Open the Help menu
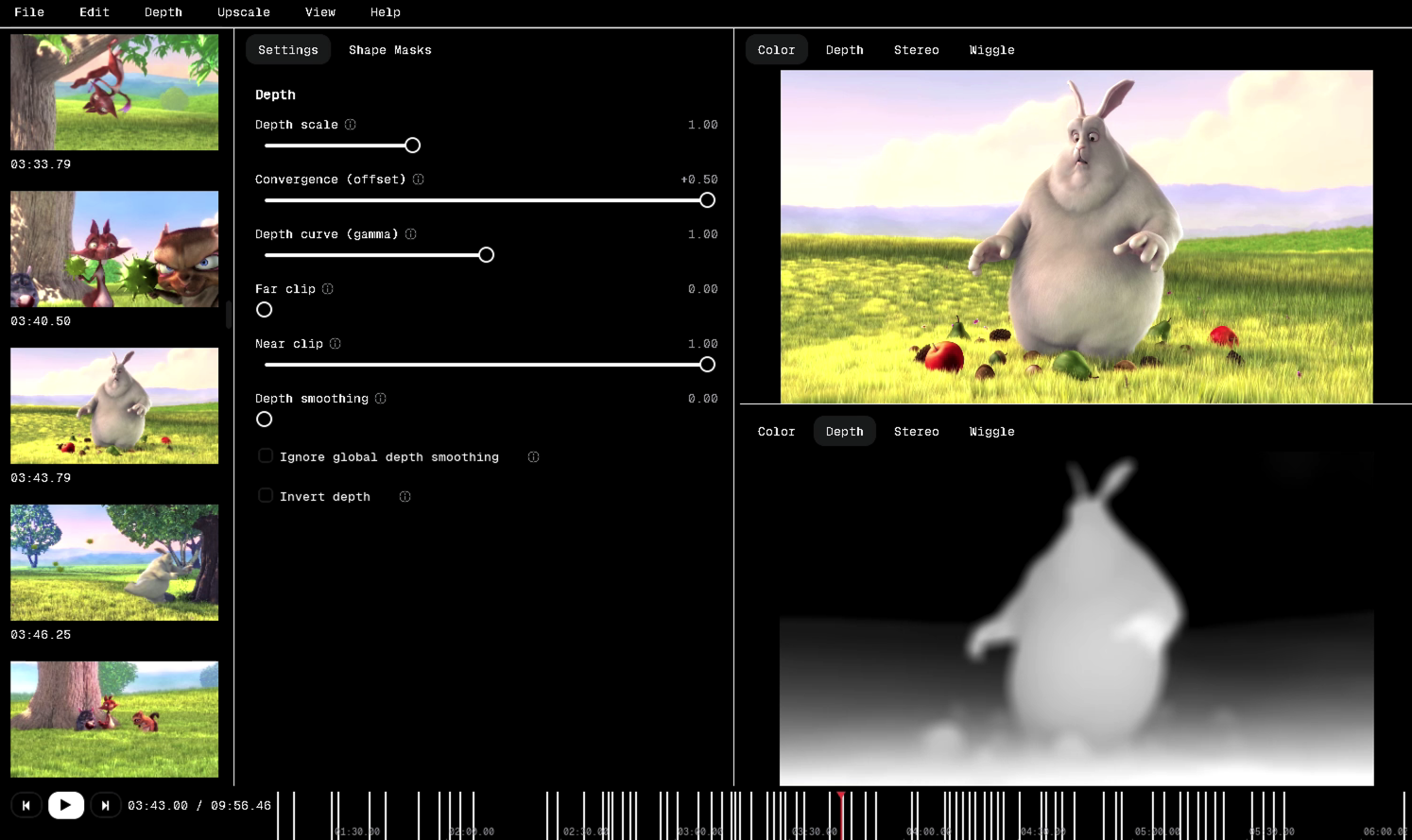This screenshot has width=1412, height=840. [x=386, y=12]
